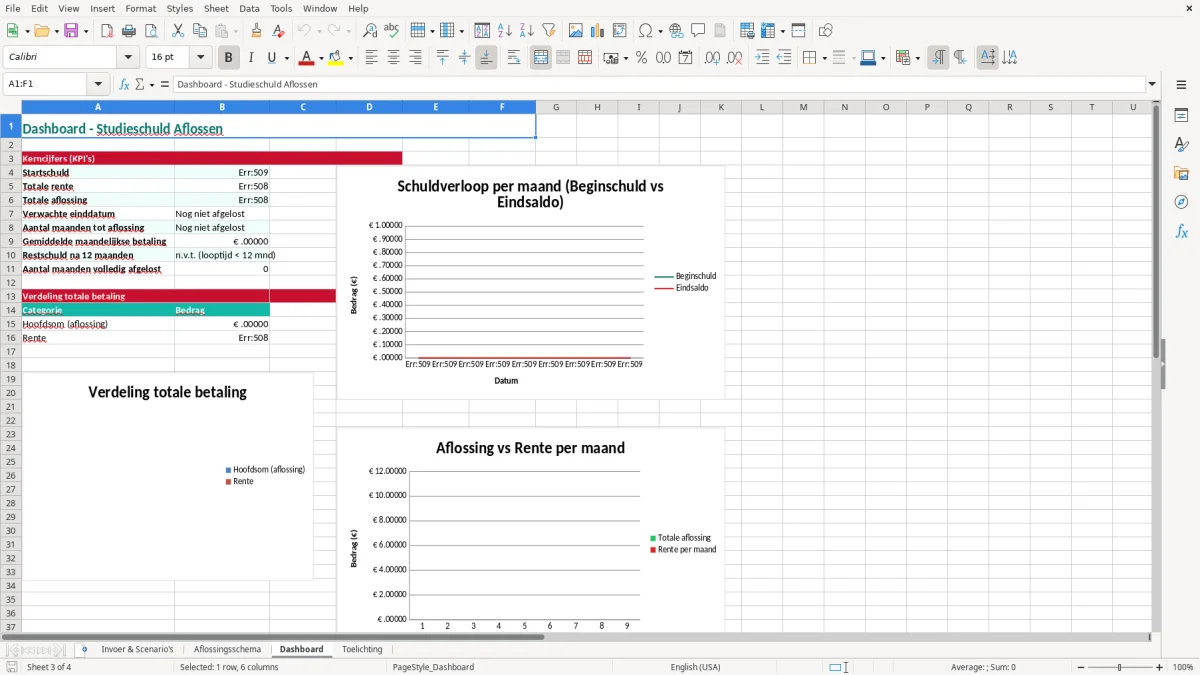Click the Merge and Center Cells icon
Viewport: 1200px width, 675px height.
point(541,58)
